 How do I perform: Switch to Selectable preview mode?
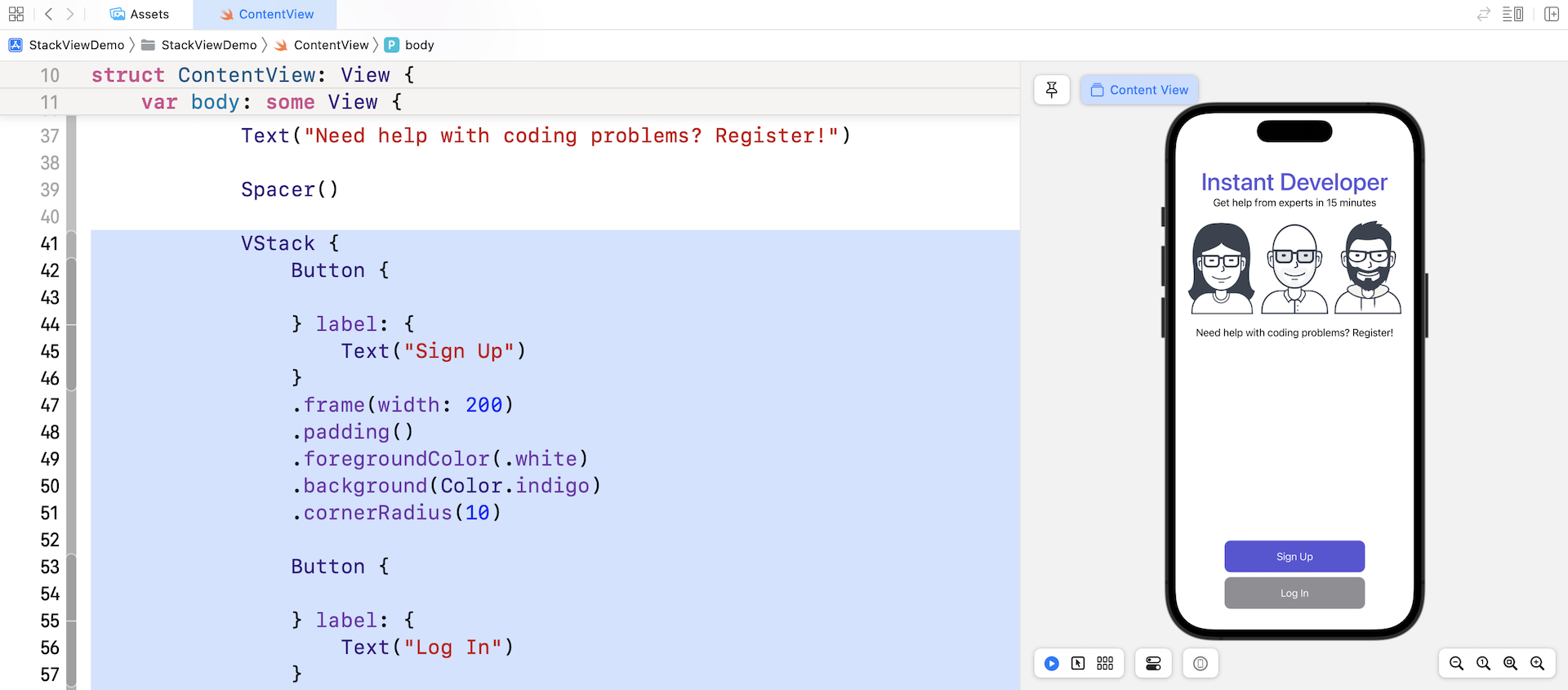coord(1078,664)
